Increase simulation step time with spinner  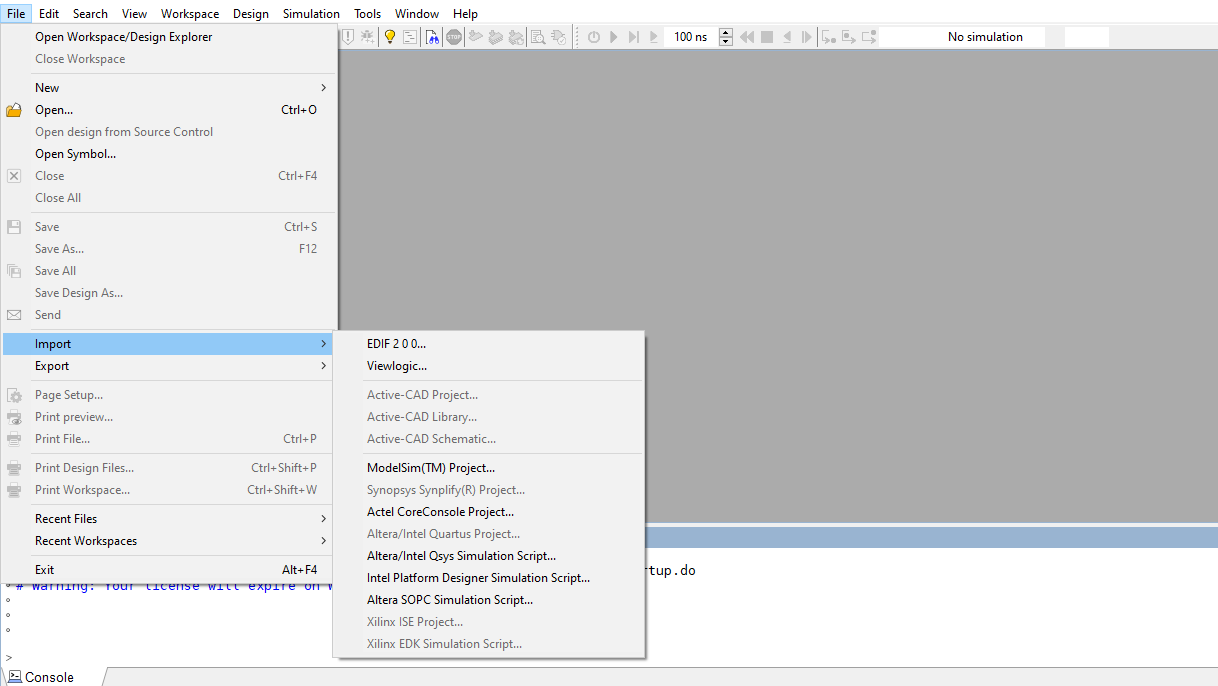[726, 32]
